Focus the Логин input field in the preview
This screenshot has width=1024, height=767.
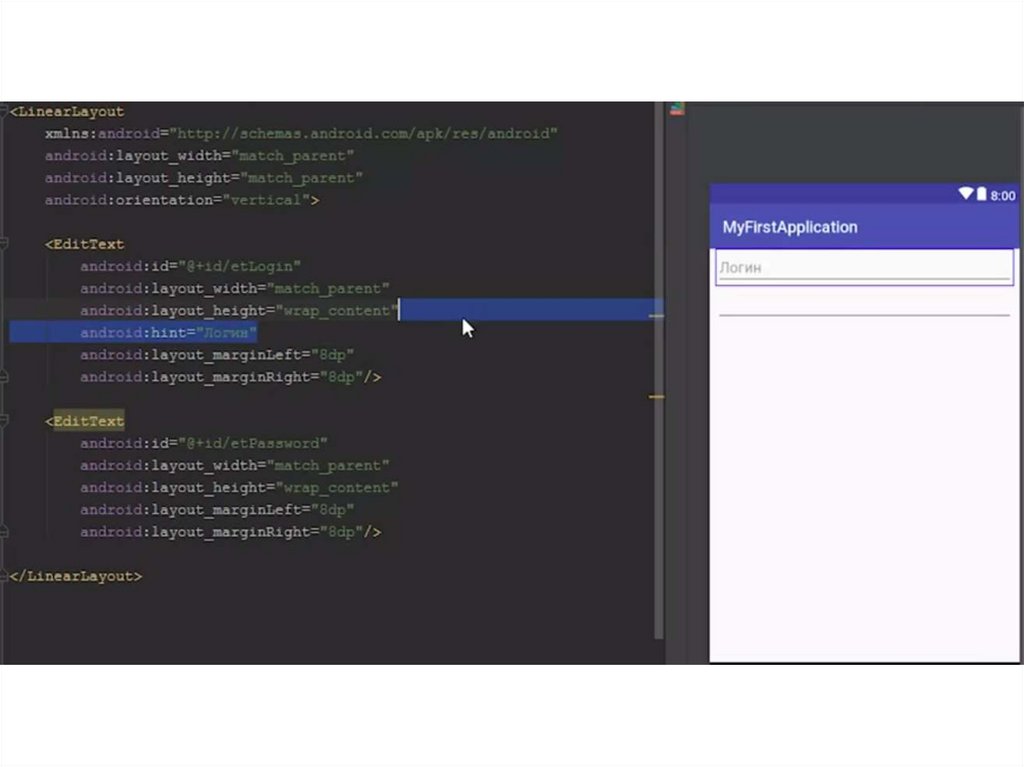(864, 267)
